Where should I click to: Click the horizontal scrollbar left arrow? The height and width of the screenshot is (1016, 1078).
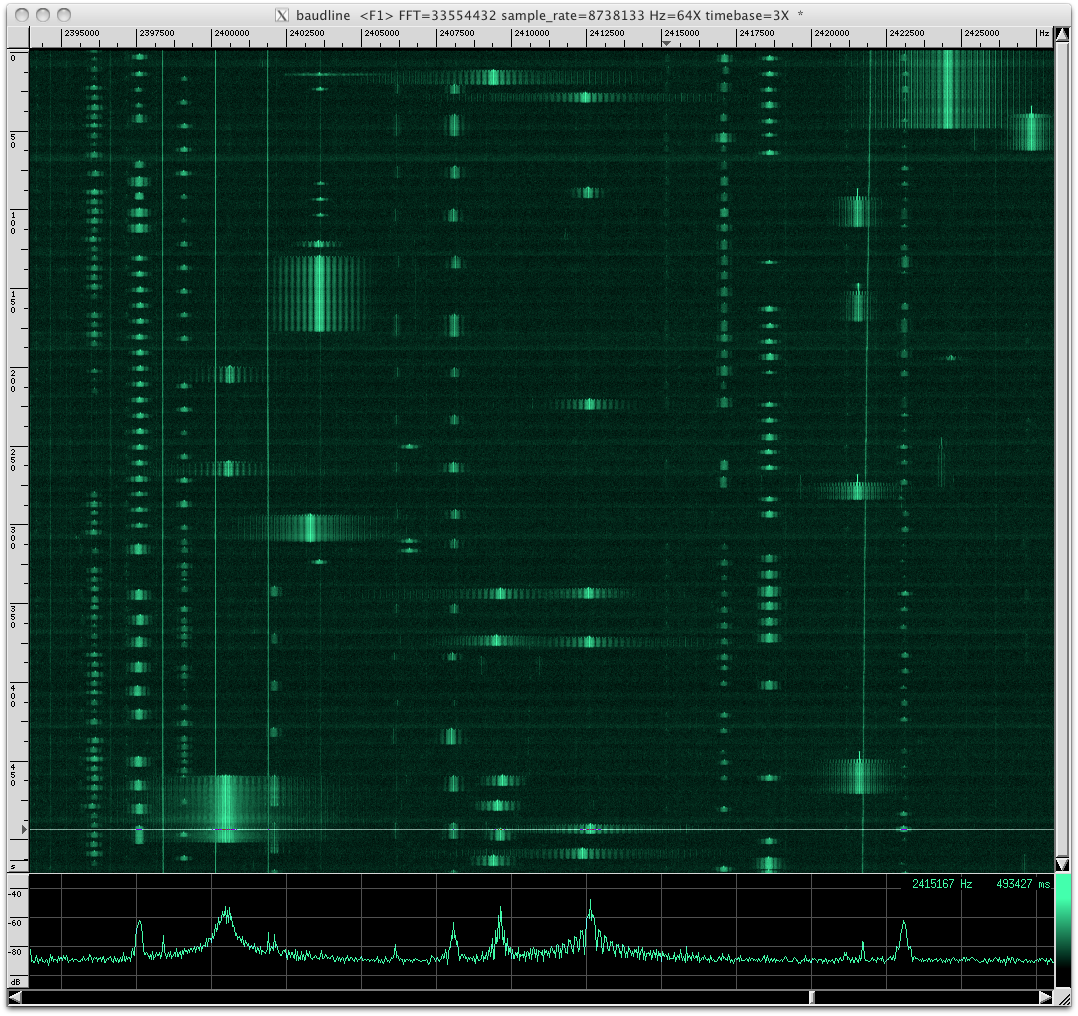(14, 997)
